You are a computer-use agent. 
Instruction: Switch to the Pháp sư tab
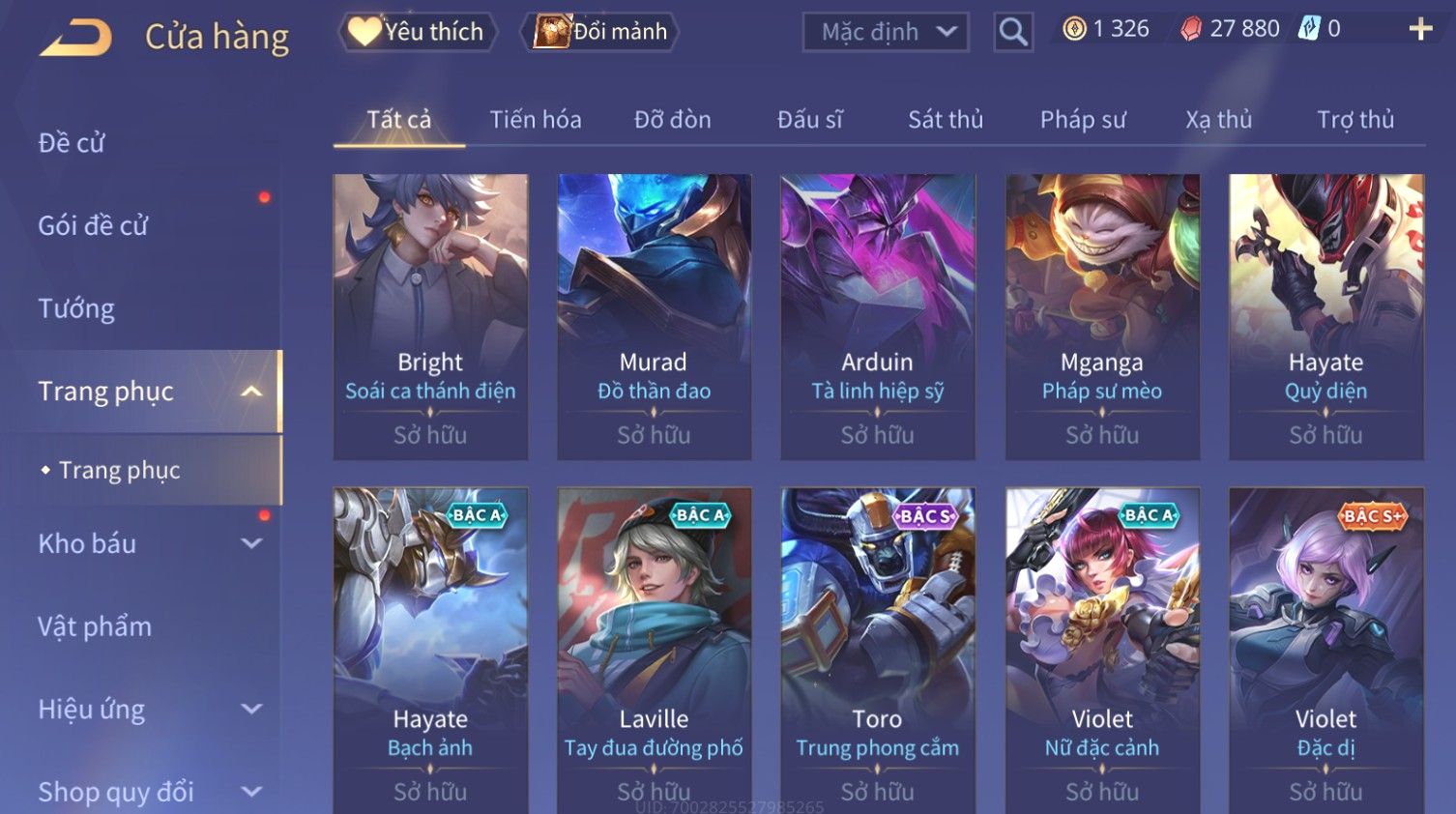[x=1083, y=120]
